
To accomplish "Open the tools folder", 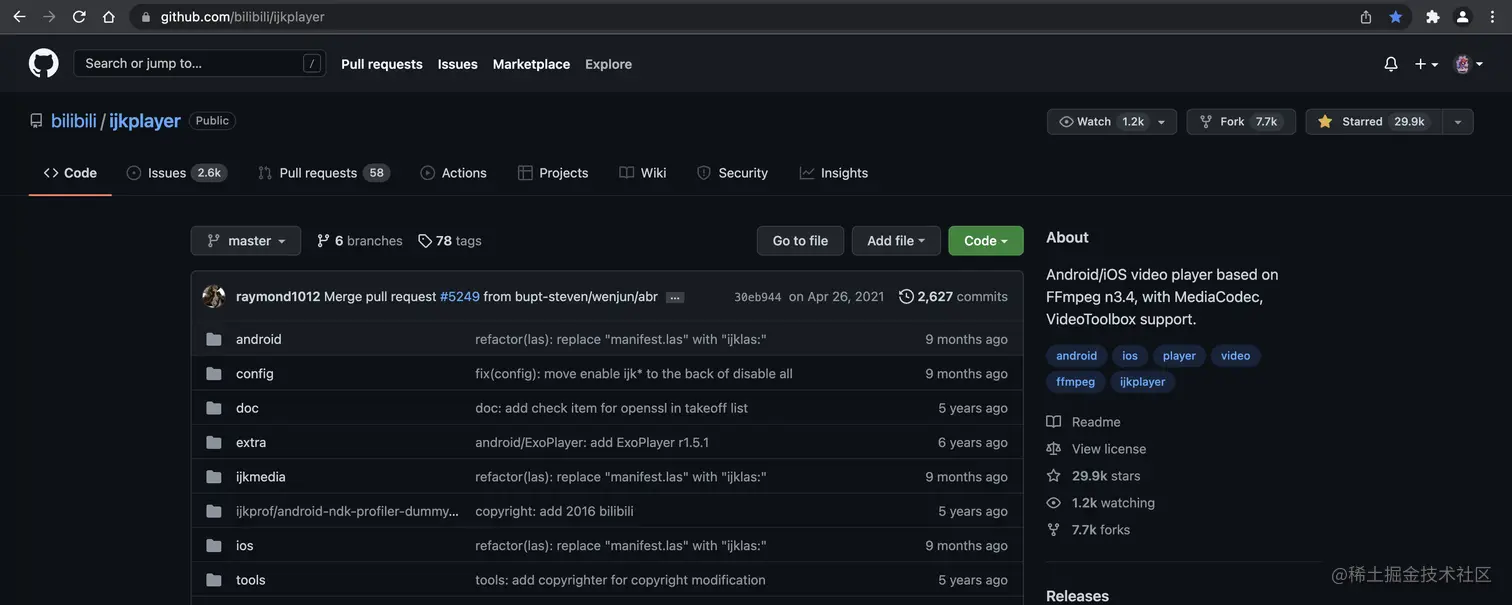I will pyautogui.click(x=251, y=580).
